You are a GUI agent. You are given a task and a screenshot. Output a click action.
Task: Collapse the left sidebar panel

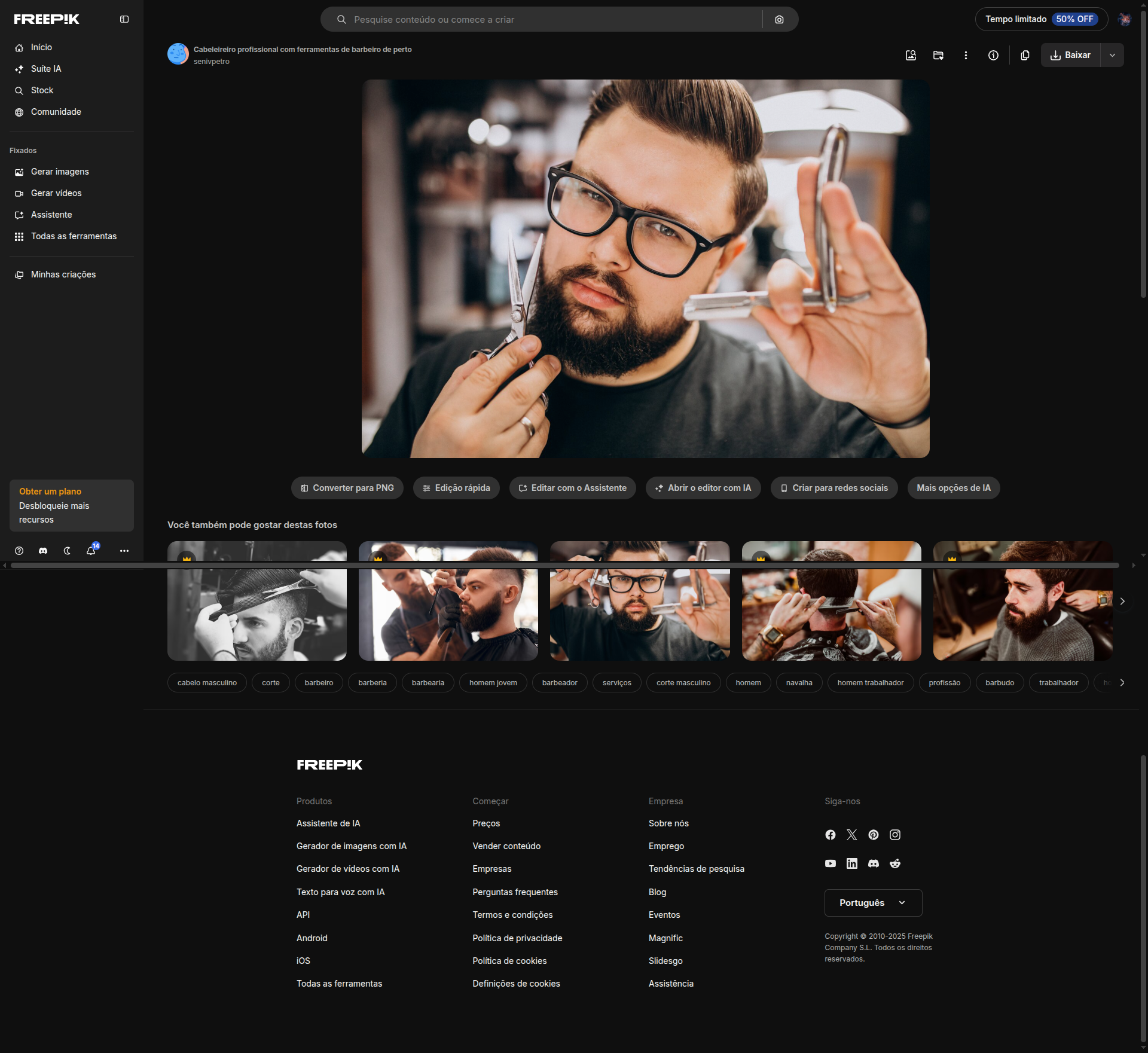coord(124,19)
